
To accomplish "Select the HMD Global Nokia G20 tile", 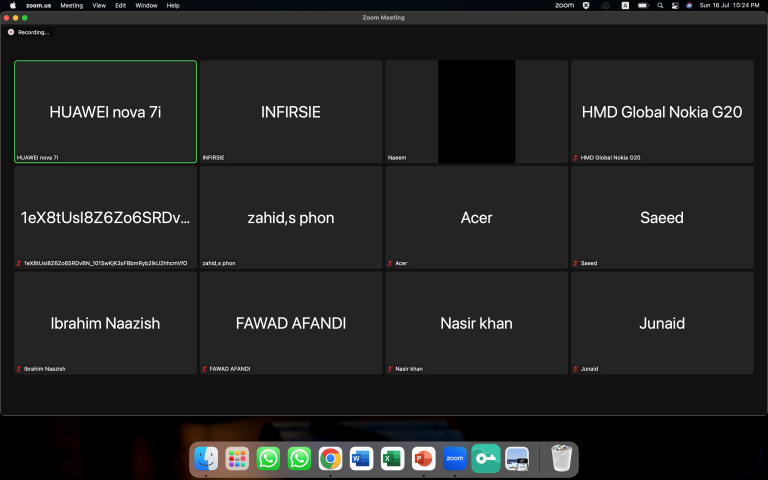I will pos(662,112).
